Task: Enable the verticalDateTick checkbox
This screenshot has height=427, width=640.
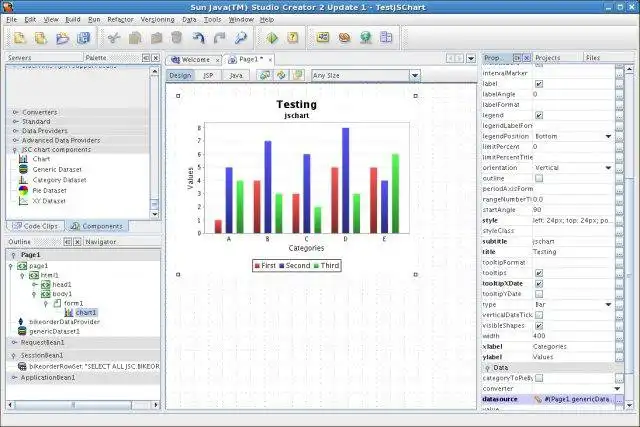Action: pyautogui.click(x=539, y=315)
